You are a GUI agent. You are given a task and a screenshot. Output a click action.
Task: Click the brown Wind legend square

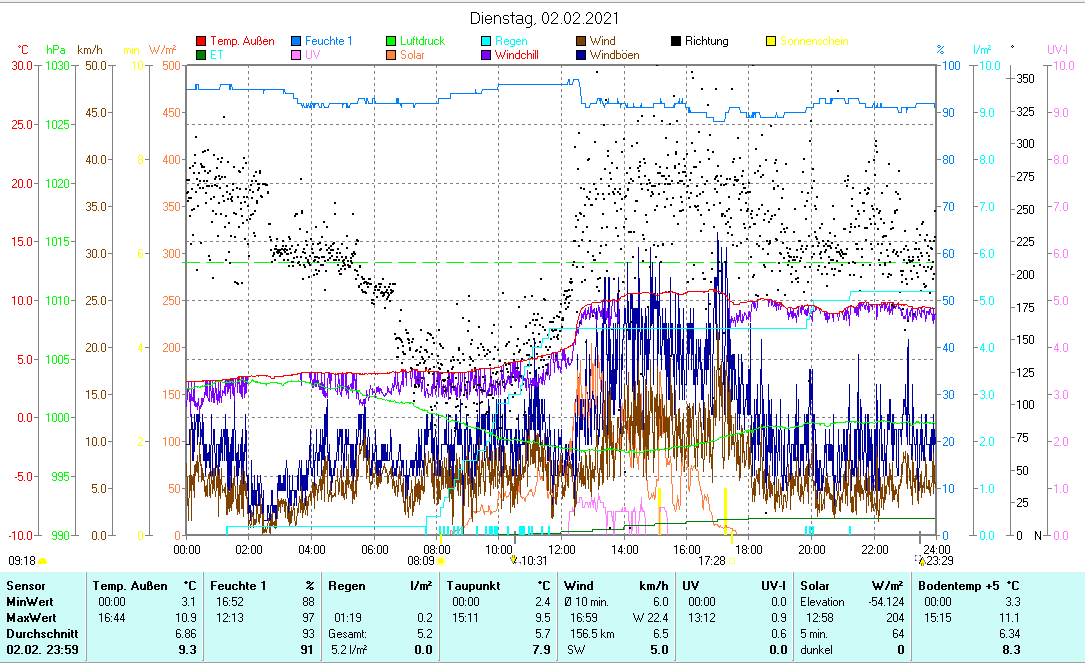(581, 42)
